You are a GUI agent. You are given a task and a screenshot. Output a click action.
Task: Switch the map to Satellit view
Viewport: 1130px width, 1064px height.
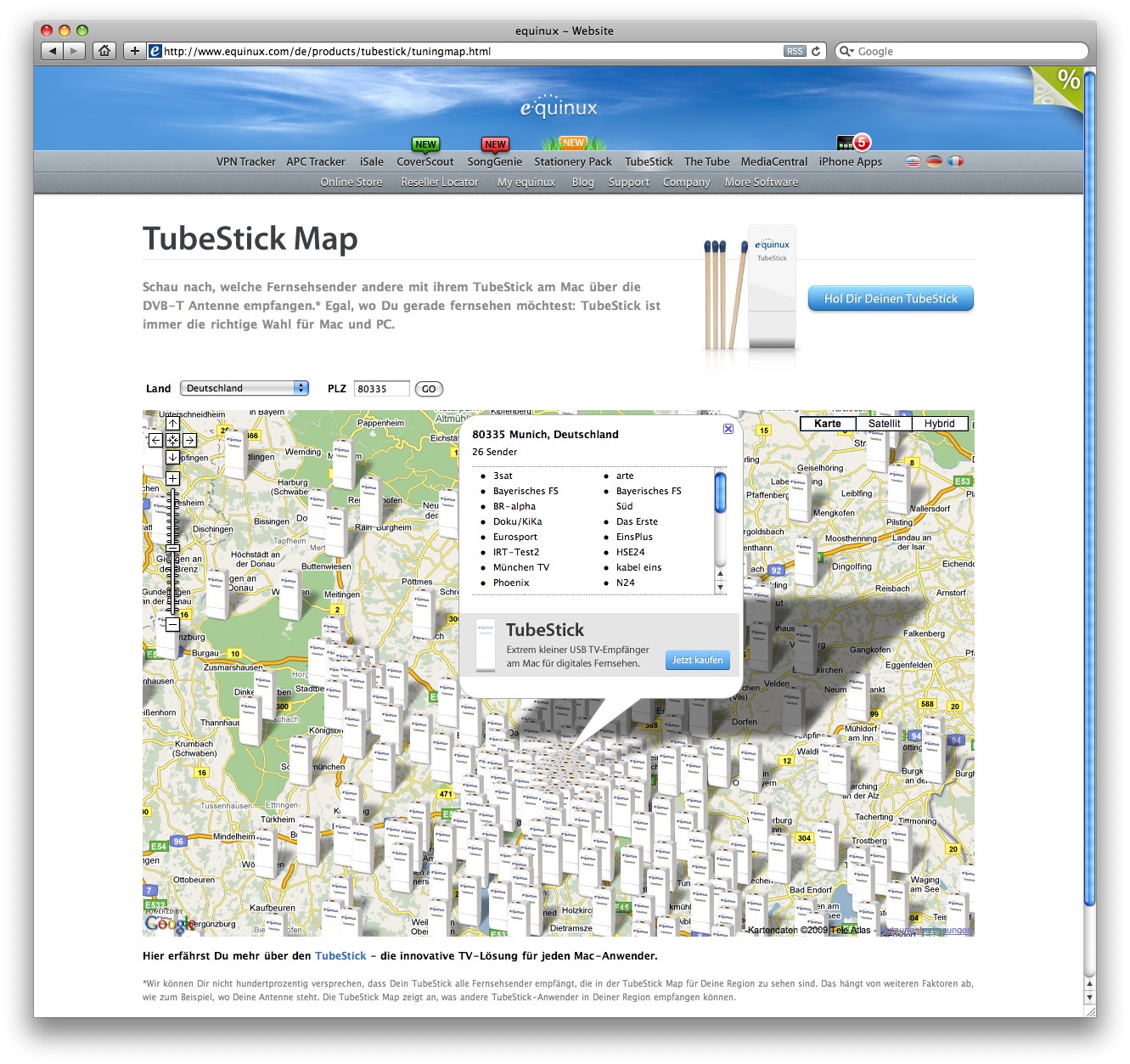point(884,423)
